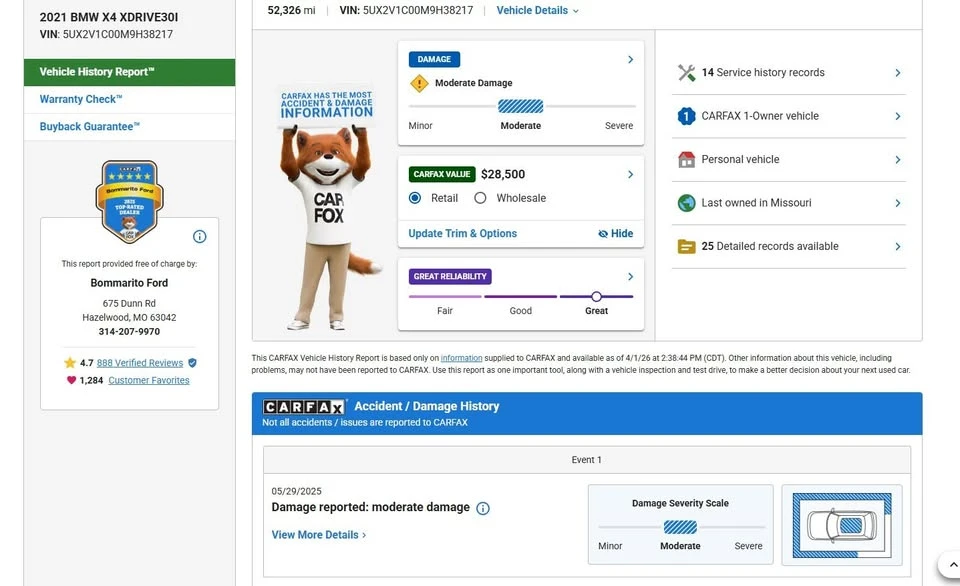The height and width of the screenshot is (586, 960).
Task: Expand the Vehicle Details dropdown
Action: 538,10
